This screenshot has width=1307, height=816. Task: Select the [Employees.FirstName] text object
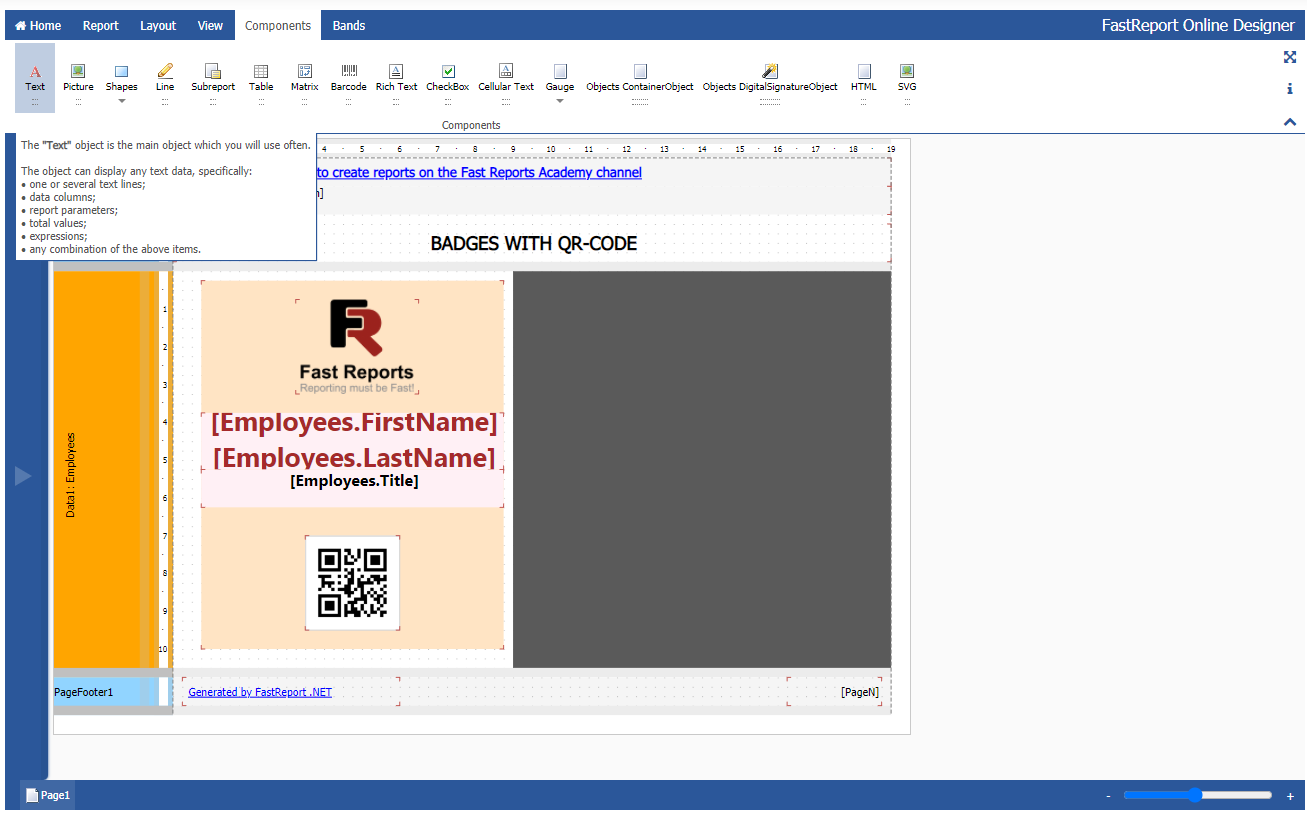point(354,423)
